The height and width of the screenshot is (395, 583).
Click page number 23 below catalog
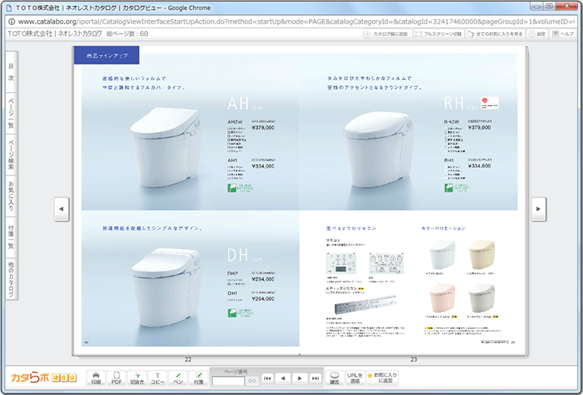tap(414, 359)
